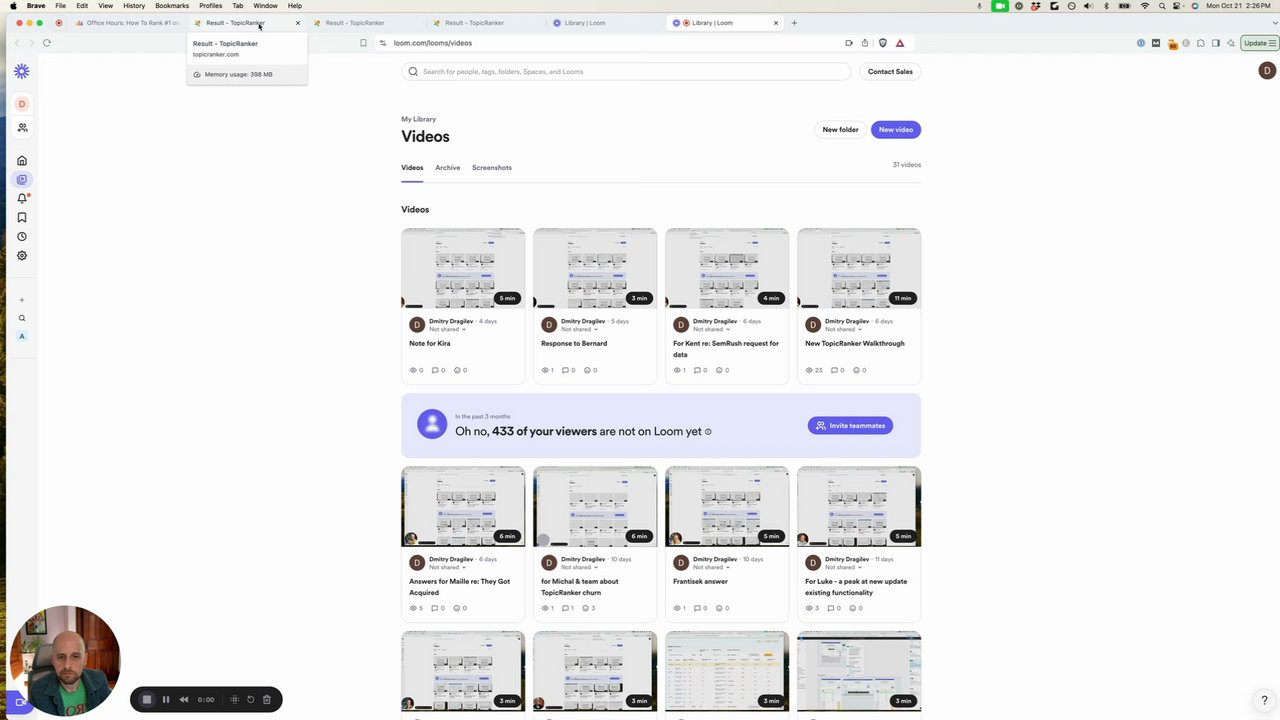Expand 'Not shared' dropdown on Answers for Maille
1280x720 pixels.
click(x=447, y=567)
